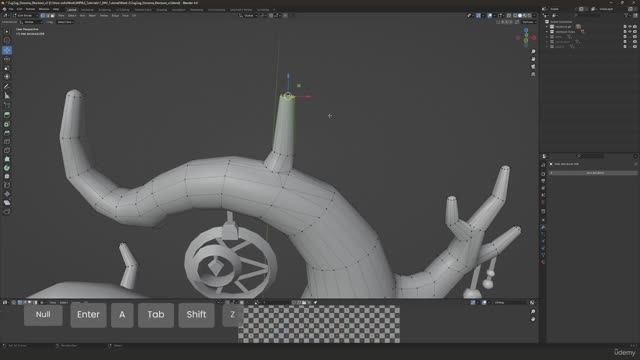The image size is (640, 360).
Task: Click the Add Modifier button
Action: pos(594,173)
